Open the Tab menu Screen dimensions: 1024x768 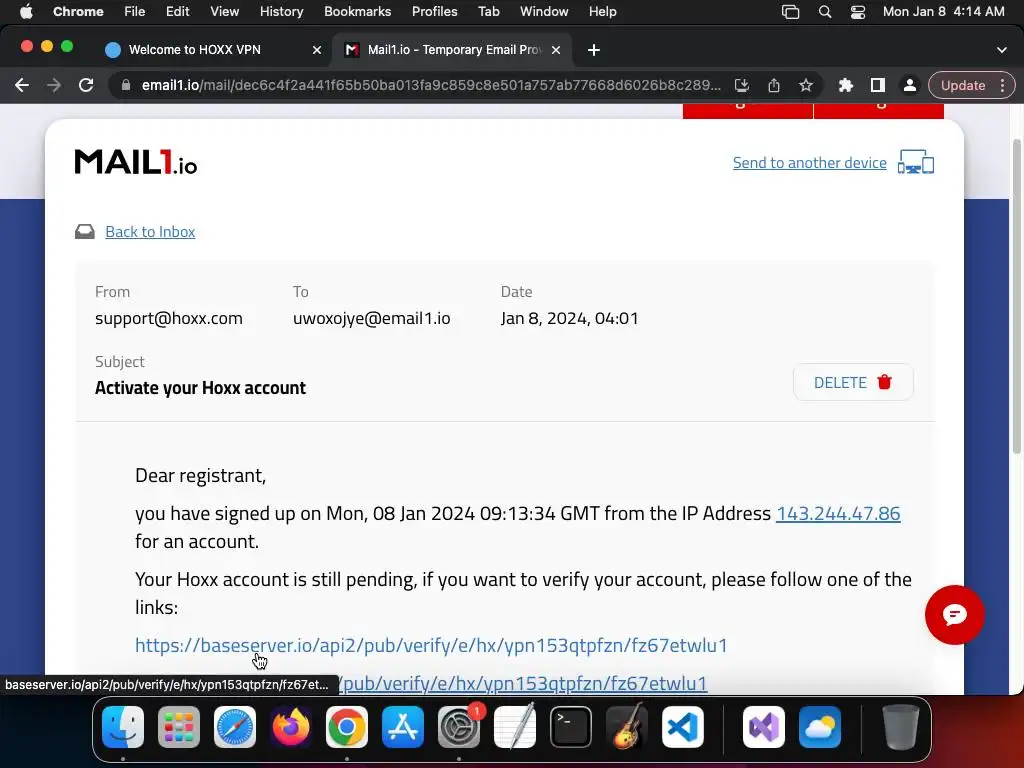click(488, 12)
